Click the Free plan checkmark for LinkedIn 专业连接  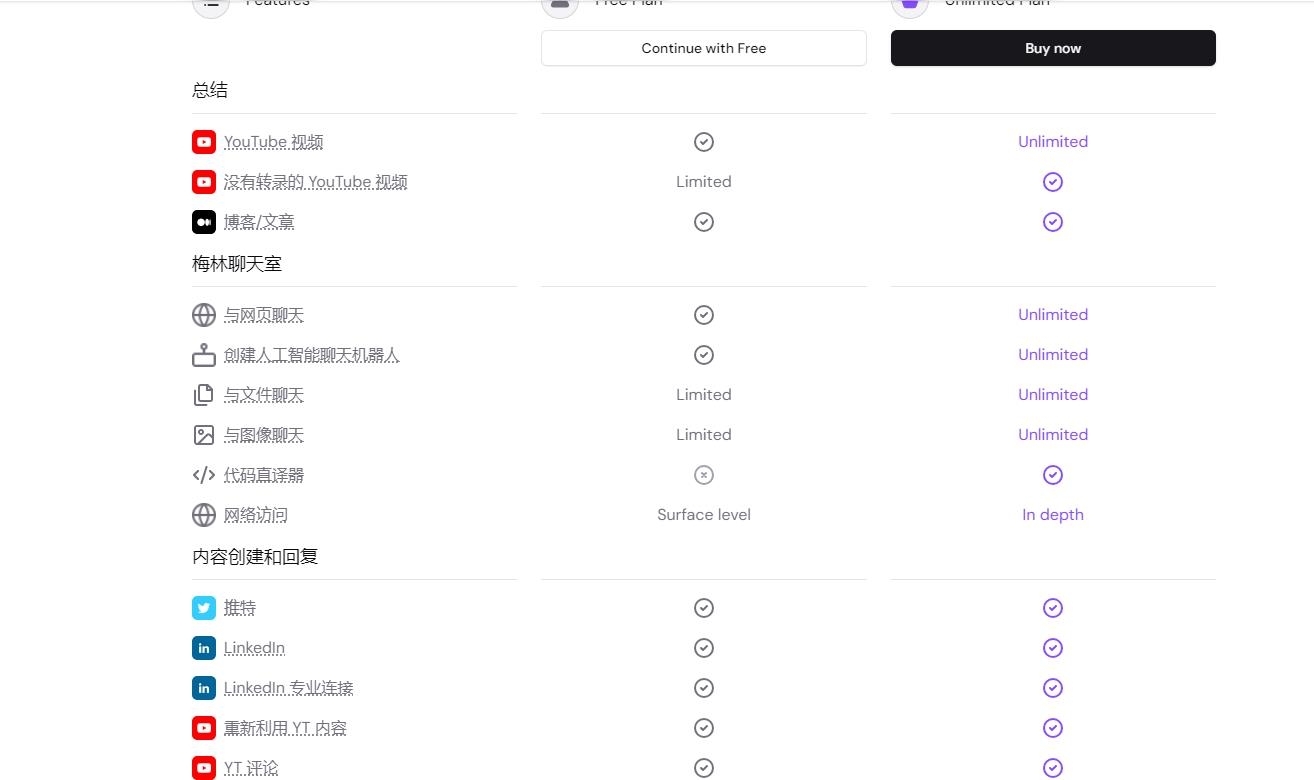(x=704, y=688)
